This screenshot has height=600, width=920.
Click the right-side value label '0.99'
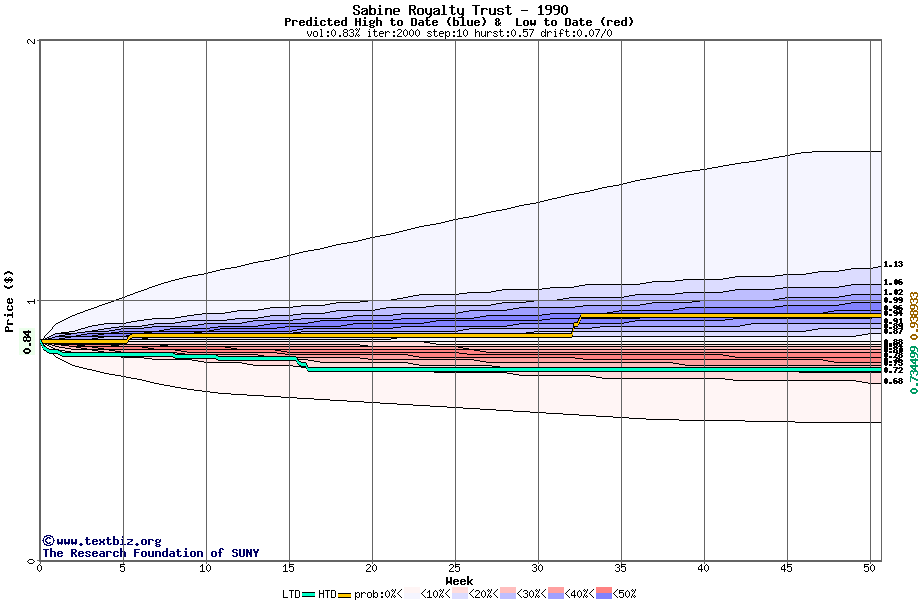coord(893,300)
